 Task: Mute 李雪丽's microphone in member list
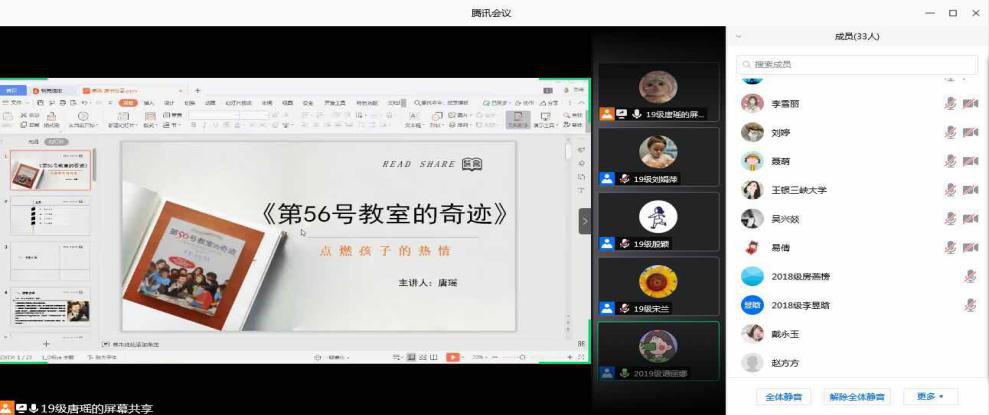coord(950,103)
